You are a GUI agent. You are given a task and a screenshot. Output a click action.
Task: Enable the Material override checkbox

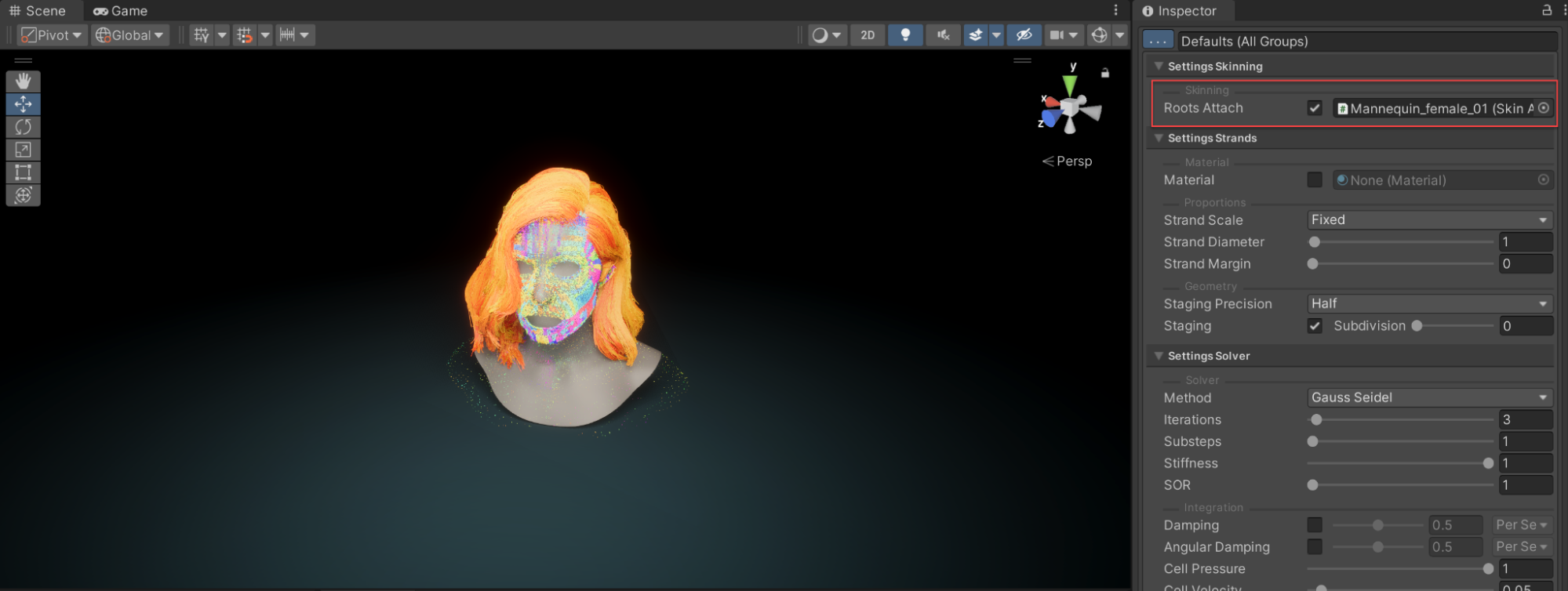pyautogui.click(x=1315, y=180)
